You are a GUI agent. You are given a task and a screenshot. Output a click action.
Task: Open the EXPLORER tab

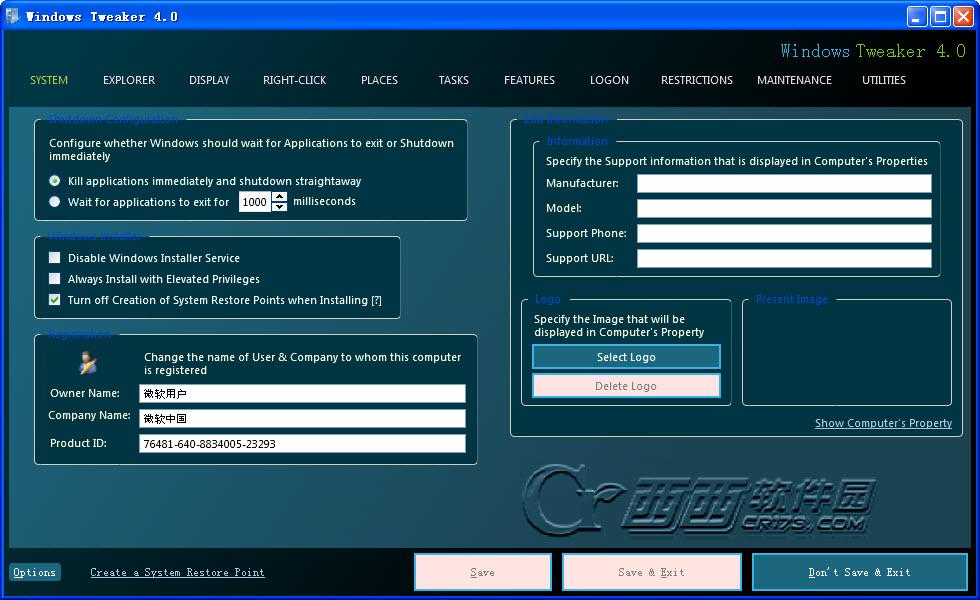(129, 80)
